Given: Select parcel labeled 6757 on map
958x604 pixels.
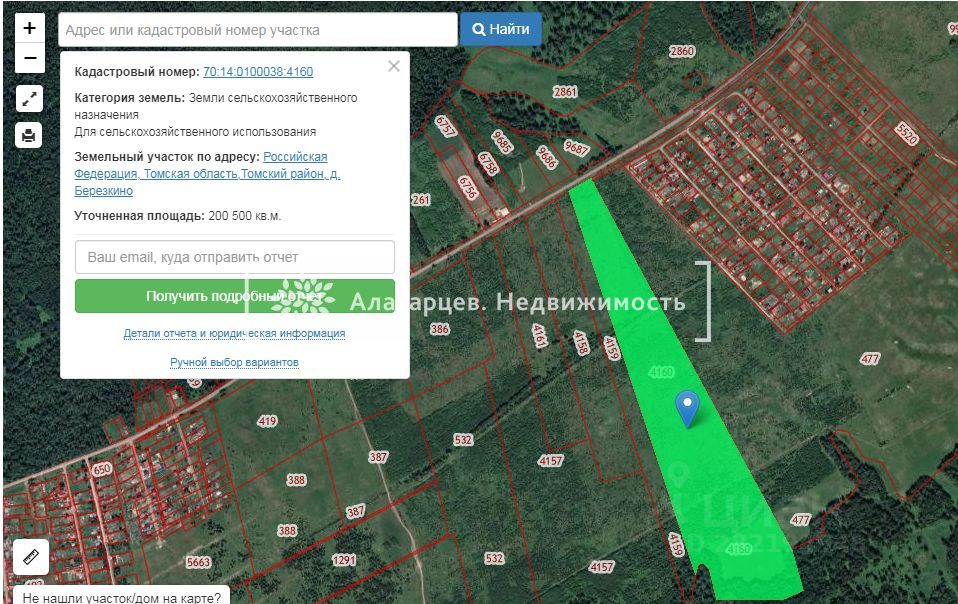Looking at the screenshot, I should [445, 126].
